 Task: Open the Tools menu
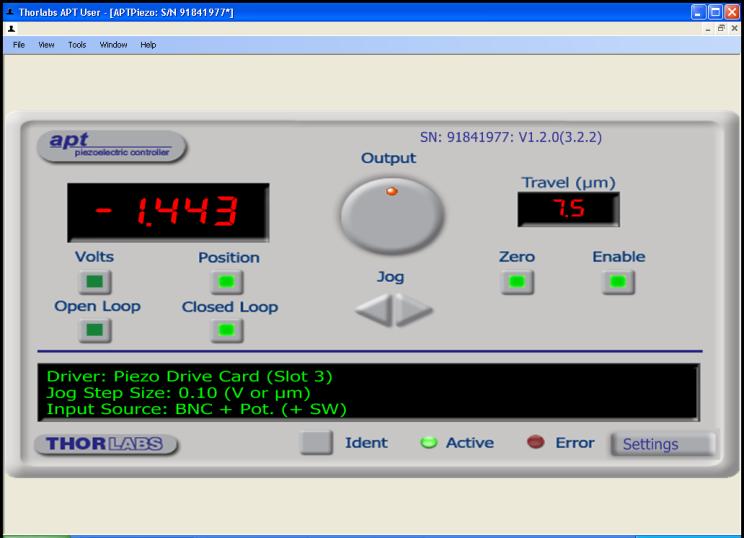click(77, 45)
